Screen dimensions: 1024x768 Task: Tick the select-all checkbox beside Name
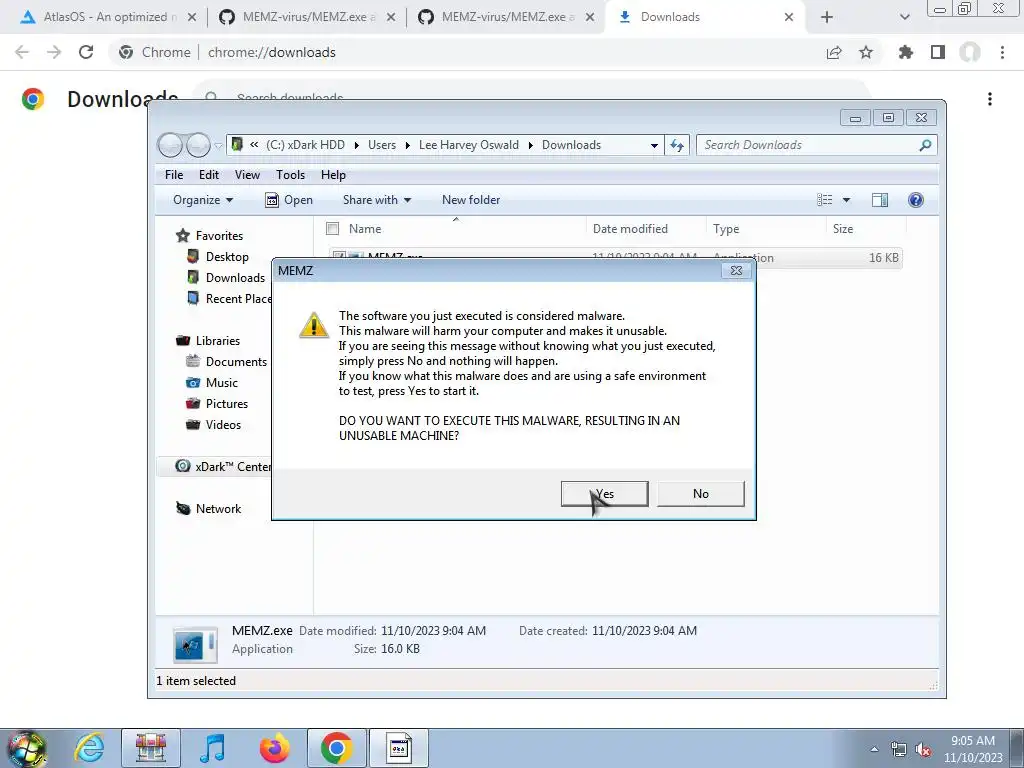pos(332,229)
